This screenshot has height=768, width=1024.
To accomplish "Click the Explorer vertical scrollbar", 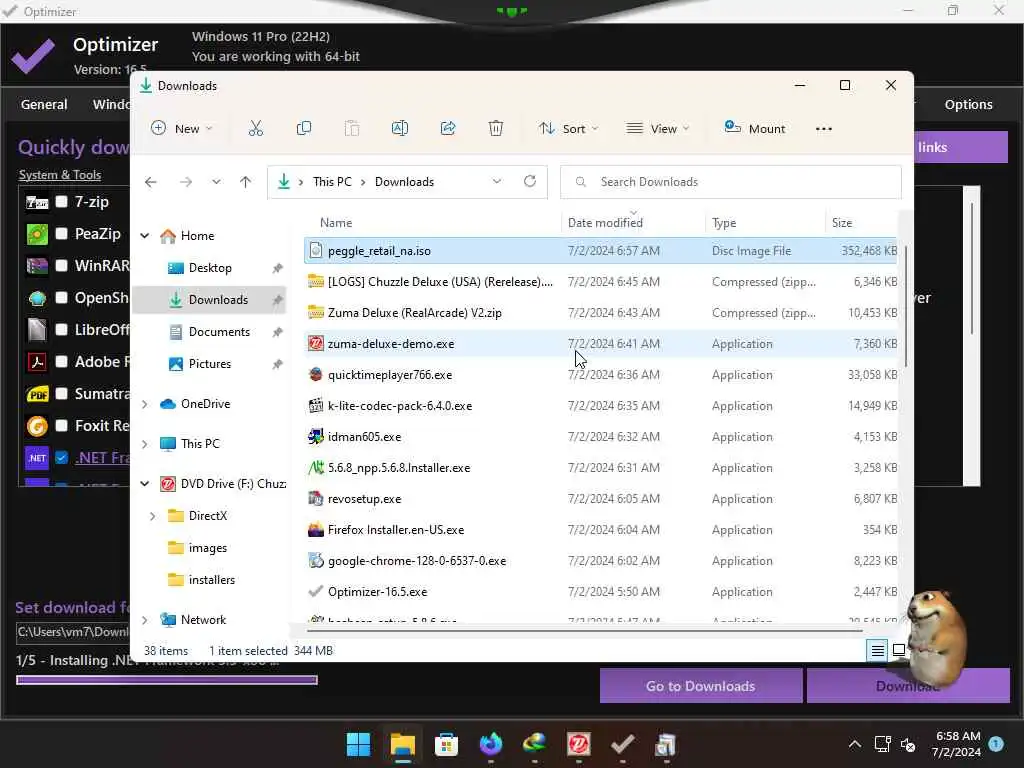I will (906, 304).
